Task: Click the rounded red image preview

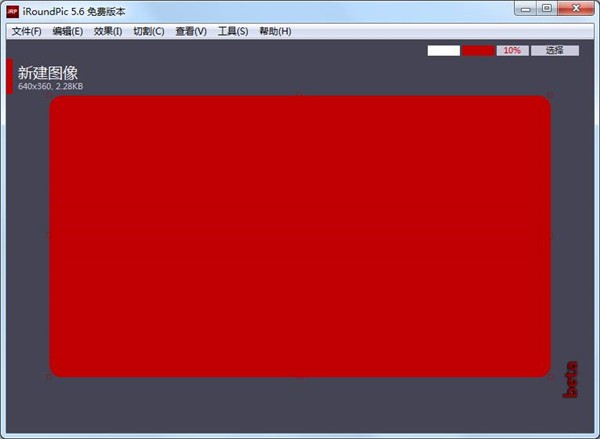Action: 300,236
